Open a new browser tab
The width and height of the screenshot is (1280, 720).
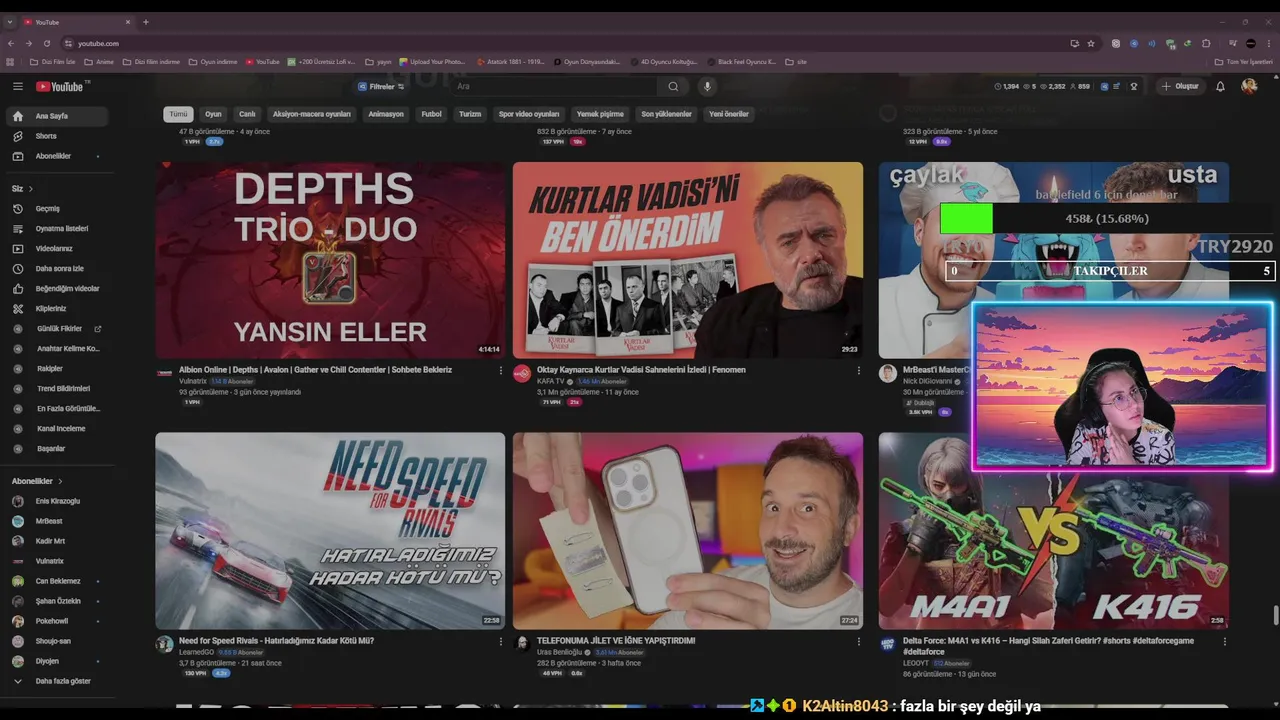pos(146,22)
